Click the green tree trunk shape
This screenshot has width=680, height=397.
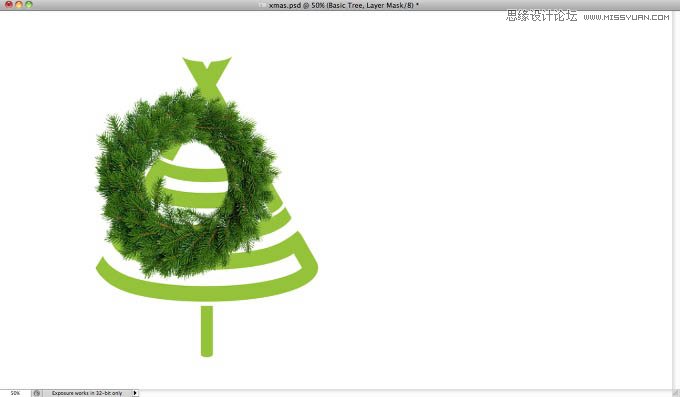click(207, 331)
